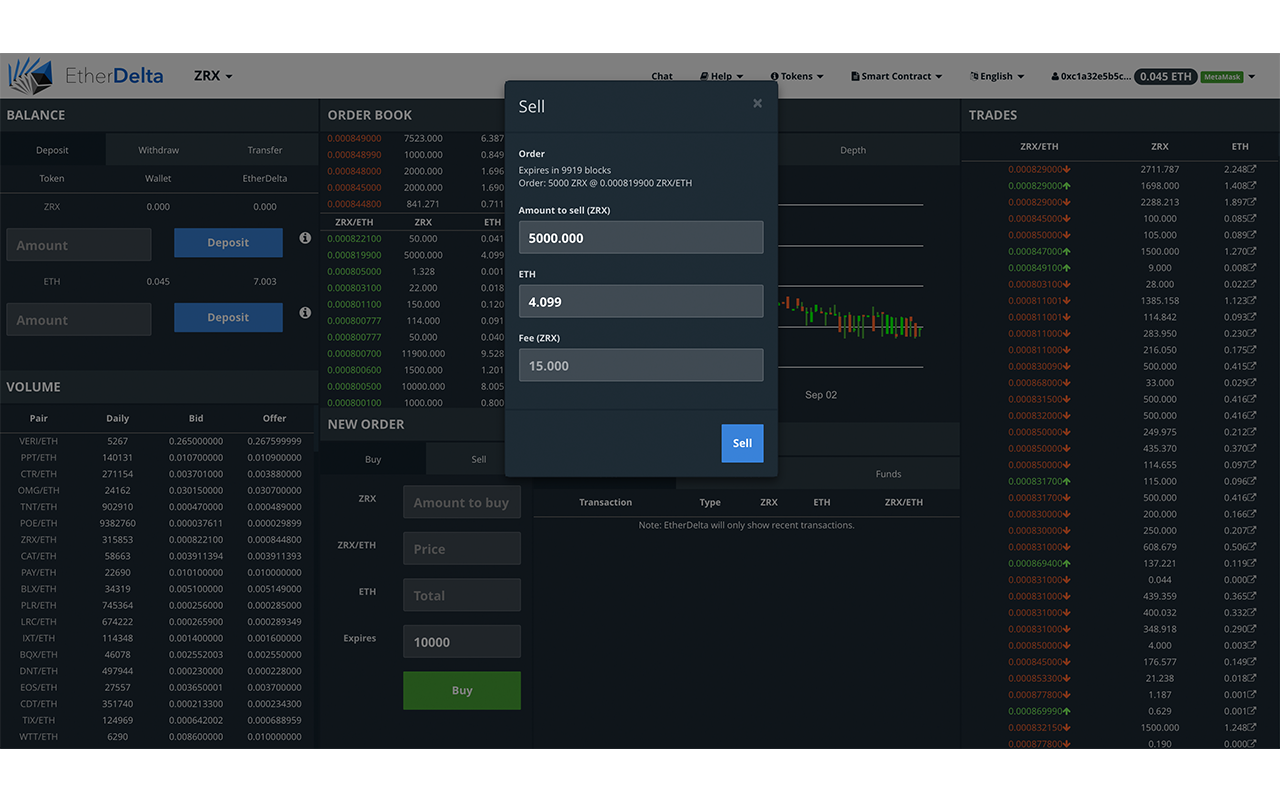The image size is (1280, 800).
Task: Click sell order at 0.000844800
Action: coord(354,204)
